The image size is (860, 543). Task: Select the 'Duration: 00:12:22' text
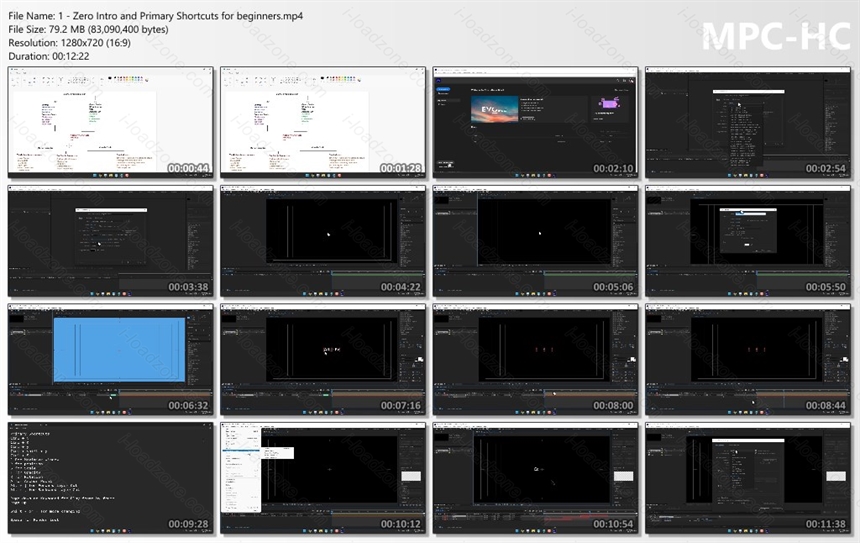point(49,56)
